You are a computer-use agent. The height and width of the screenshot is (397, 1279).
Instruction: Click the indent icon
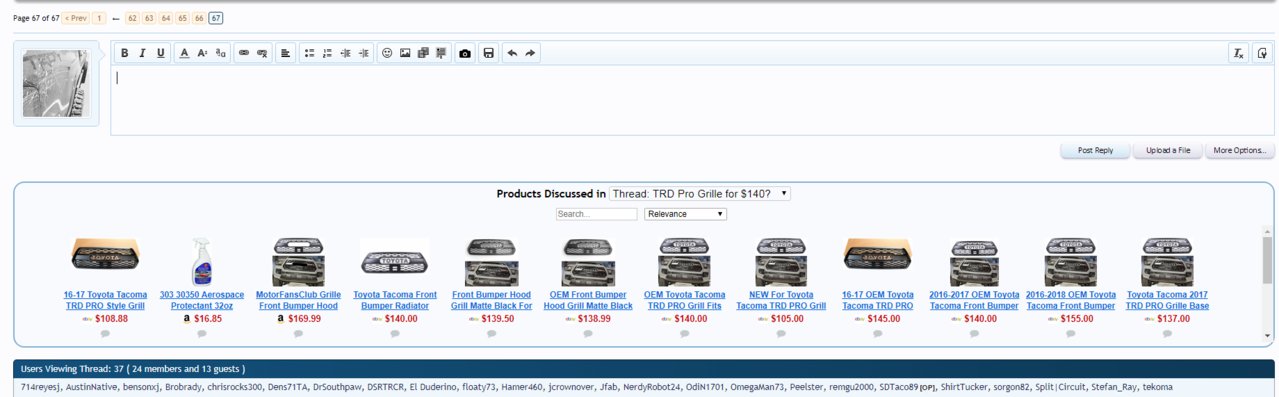[363, 53]
